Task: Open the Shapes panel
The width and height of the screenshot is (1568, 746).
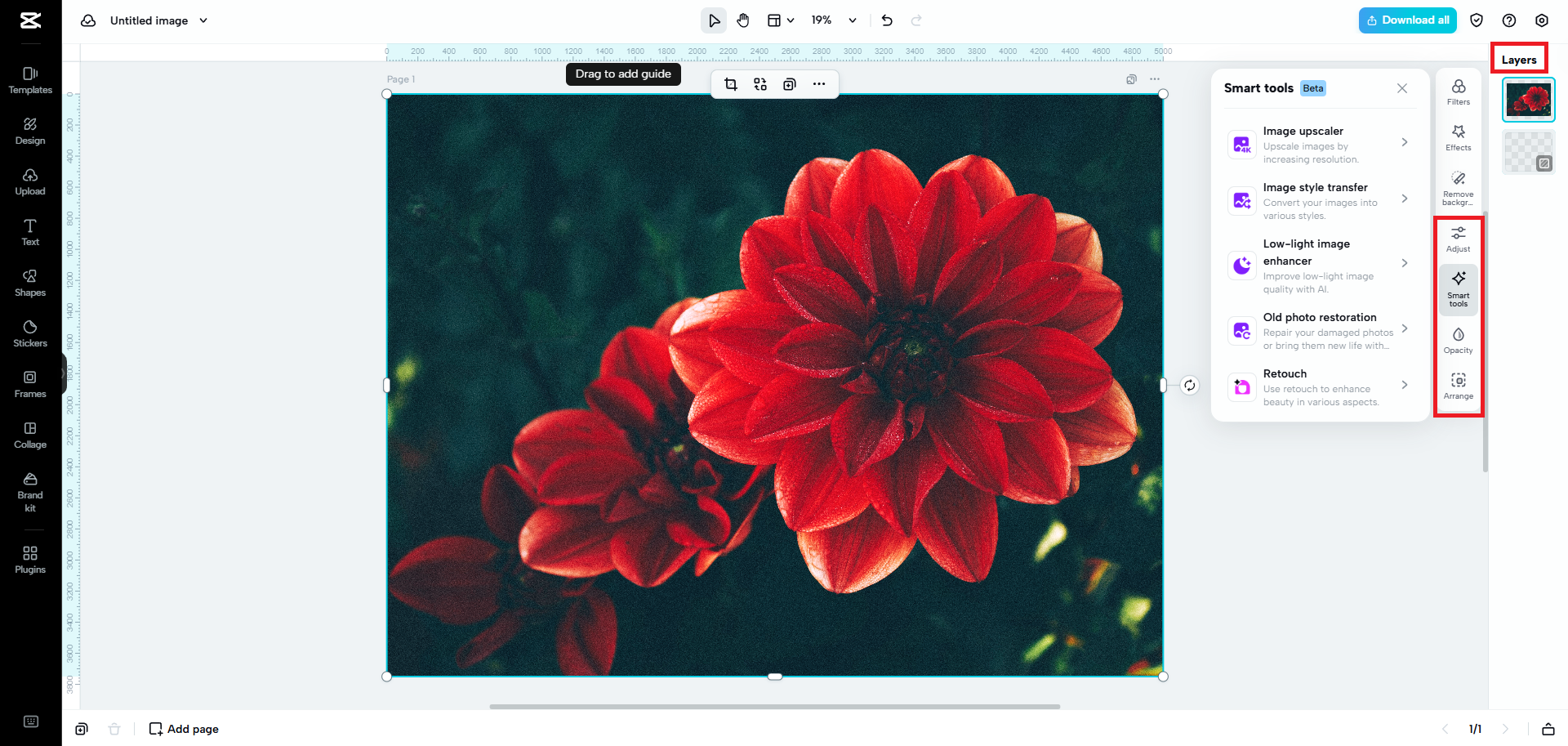Action: pyautogui.click(x=29, y=283)
